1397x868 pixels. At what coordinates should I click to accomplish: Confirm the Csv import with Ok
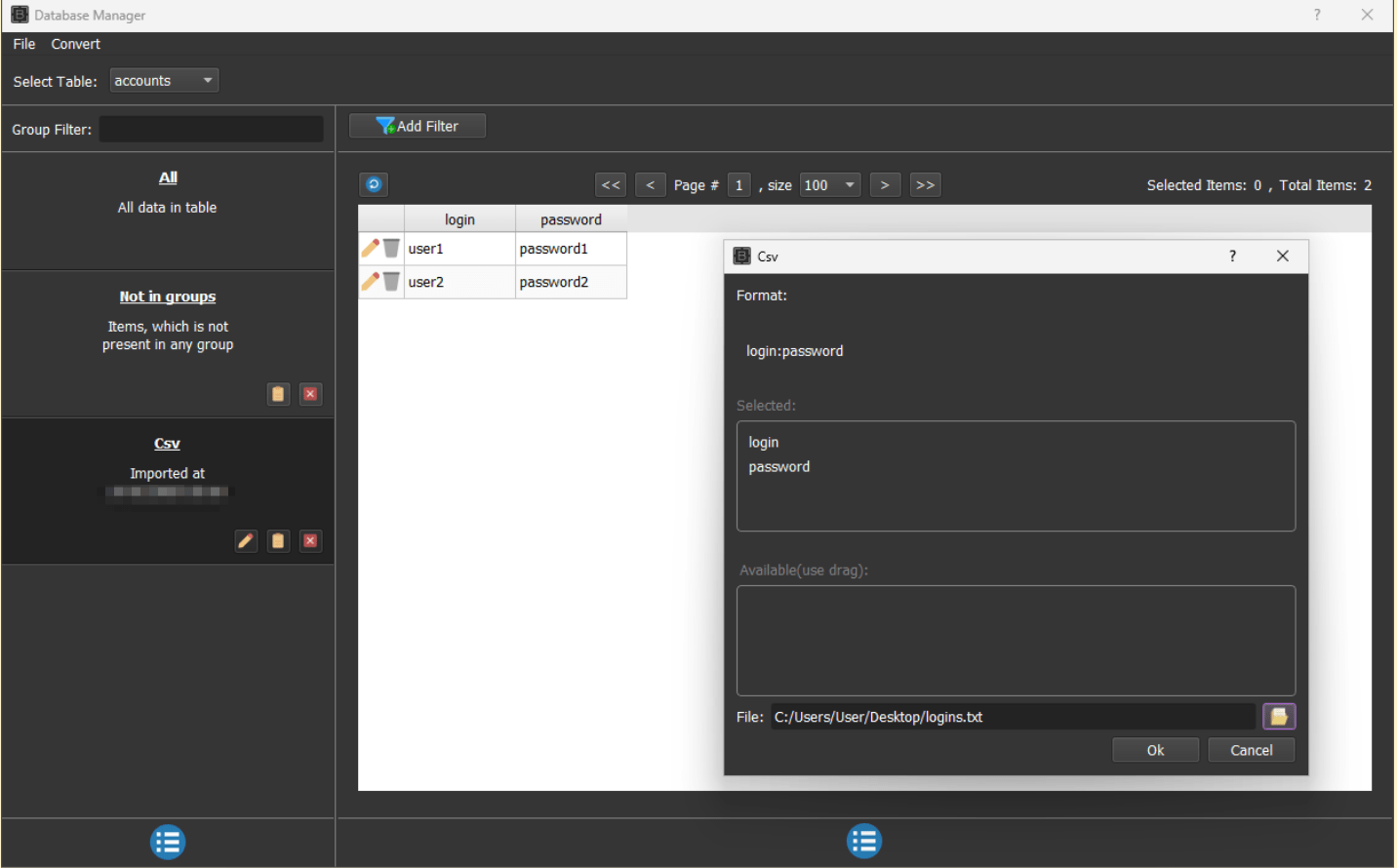tap(1155, 749)
